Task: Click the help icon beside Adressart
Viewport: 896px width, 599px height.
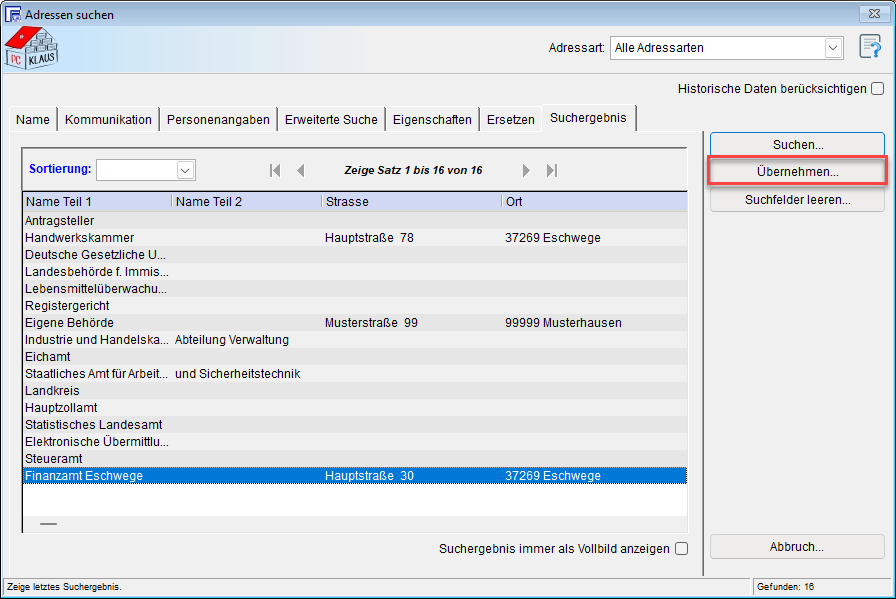Action: (x=869, y=48)
